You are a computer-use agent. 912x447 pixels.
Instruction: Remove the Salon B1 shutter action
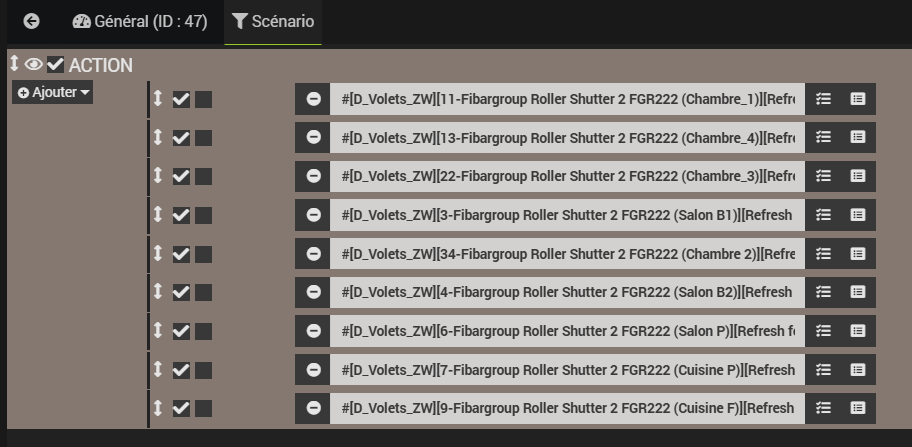(313, 215)
